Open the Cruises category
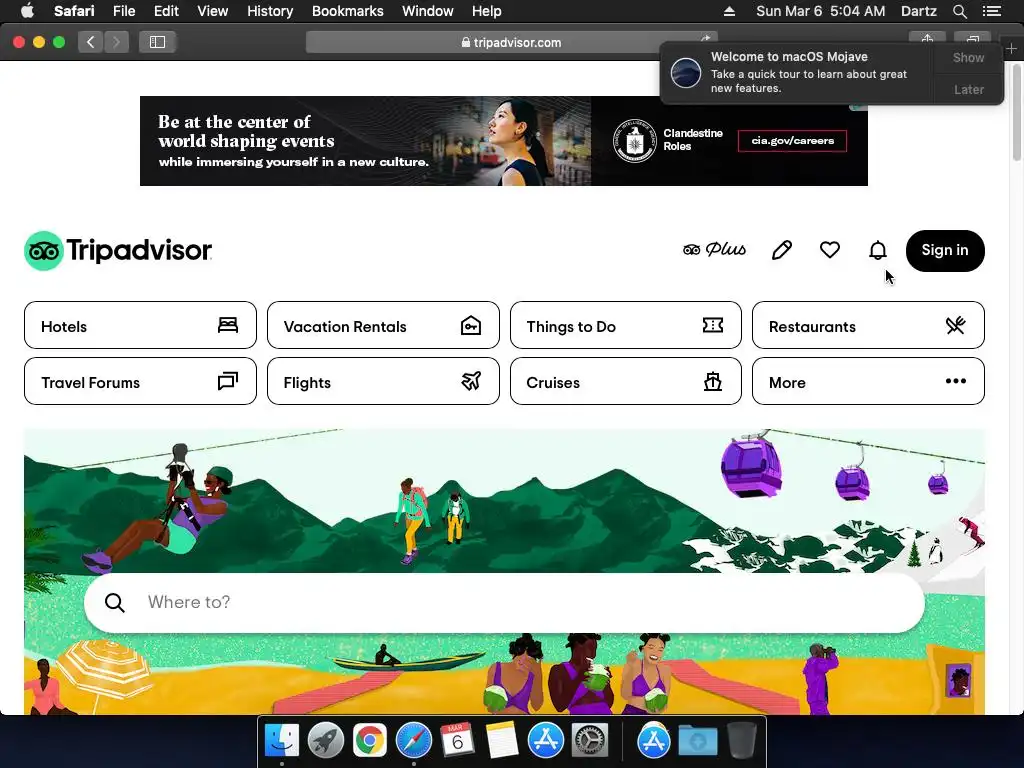1024x768 pixels. 626,381
